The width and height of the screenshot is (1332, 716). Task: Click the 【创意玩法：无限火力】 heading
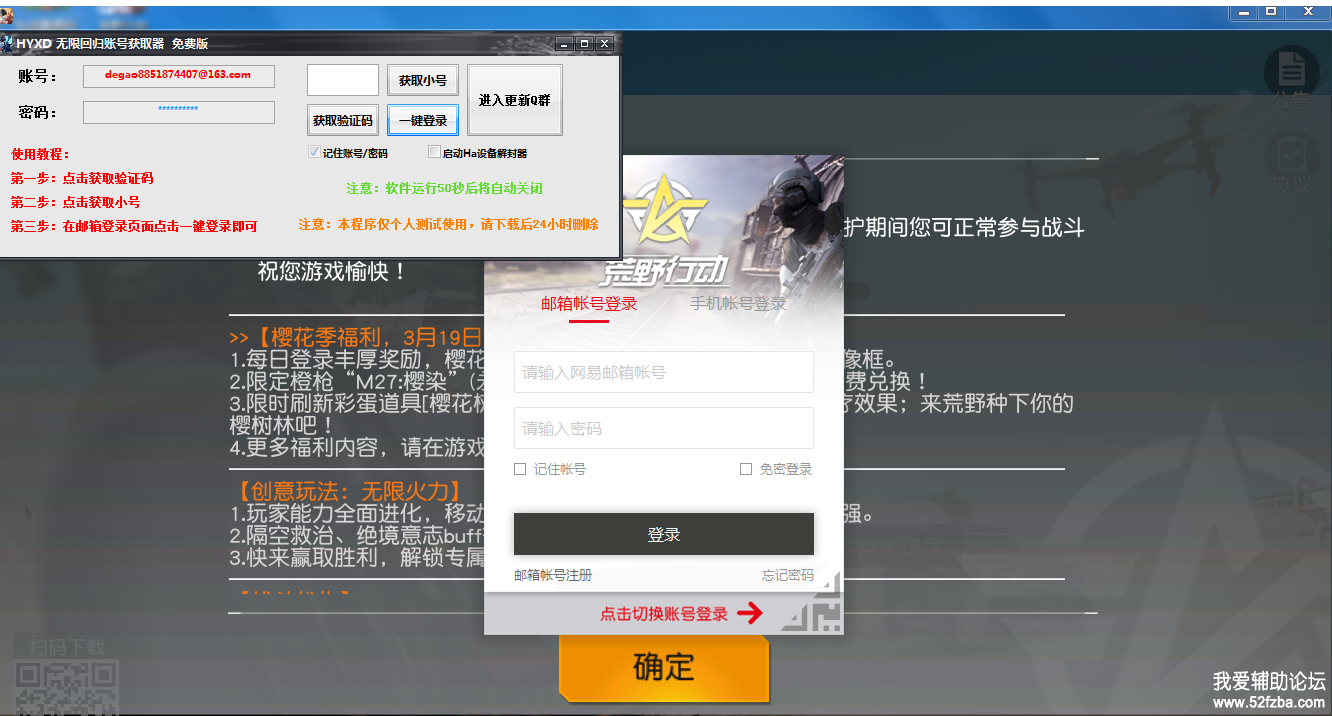coord(348,491)
